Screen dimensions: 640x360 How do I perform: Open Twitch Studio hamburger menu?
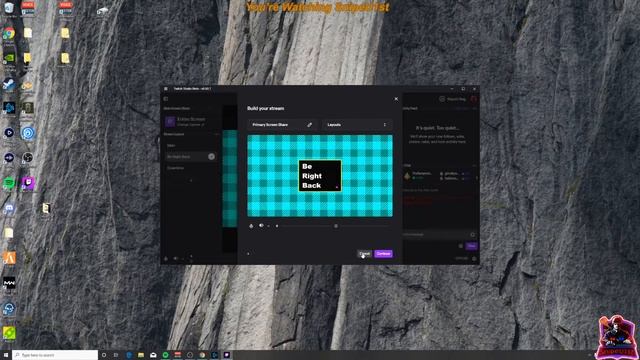pos(166,89)
